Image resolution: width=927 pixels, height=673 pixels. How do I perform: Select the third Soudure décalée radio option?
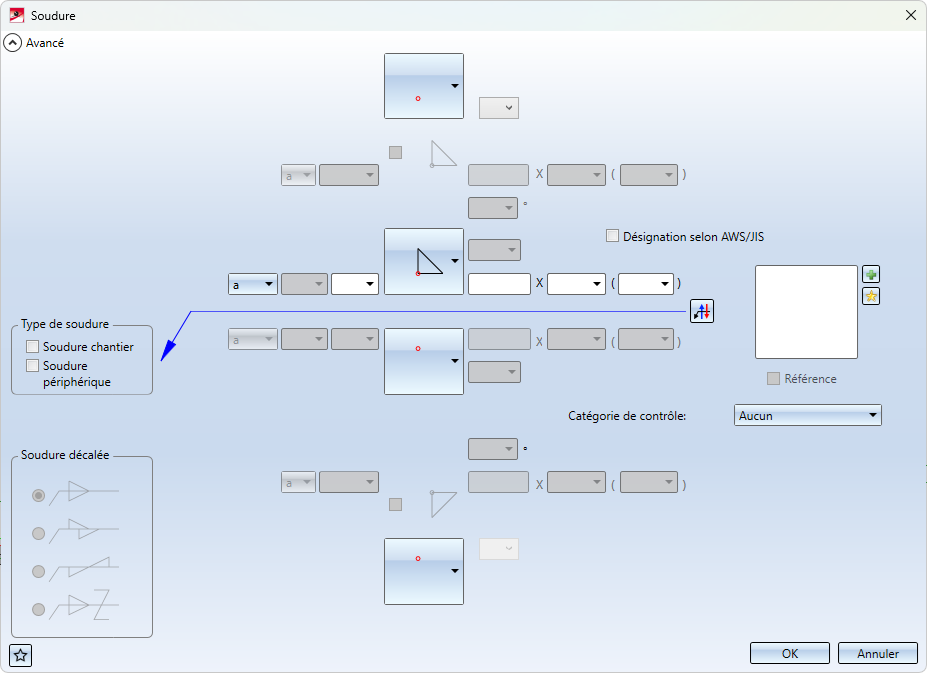click(38, 571)
